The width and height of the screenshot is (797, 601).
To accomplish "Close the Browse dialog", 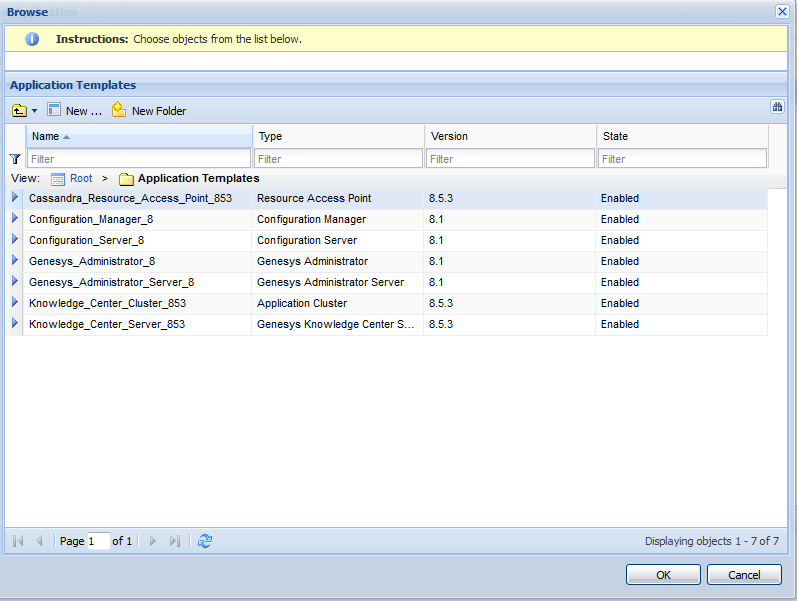I will [782, 11].
